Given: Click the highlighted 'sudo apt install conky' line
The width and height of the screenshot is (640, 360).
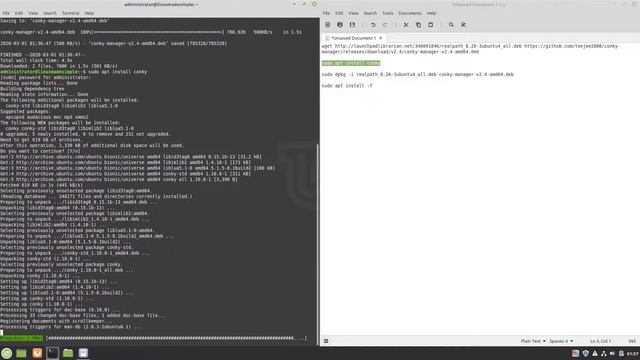Looking at the screenshot, I should (x=351, y=63).
